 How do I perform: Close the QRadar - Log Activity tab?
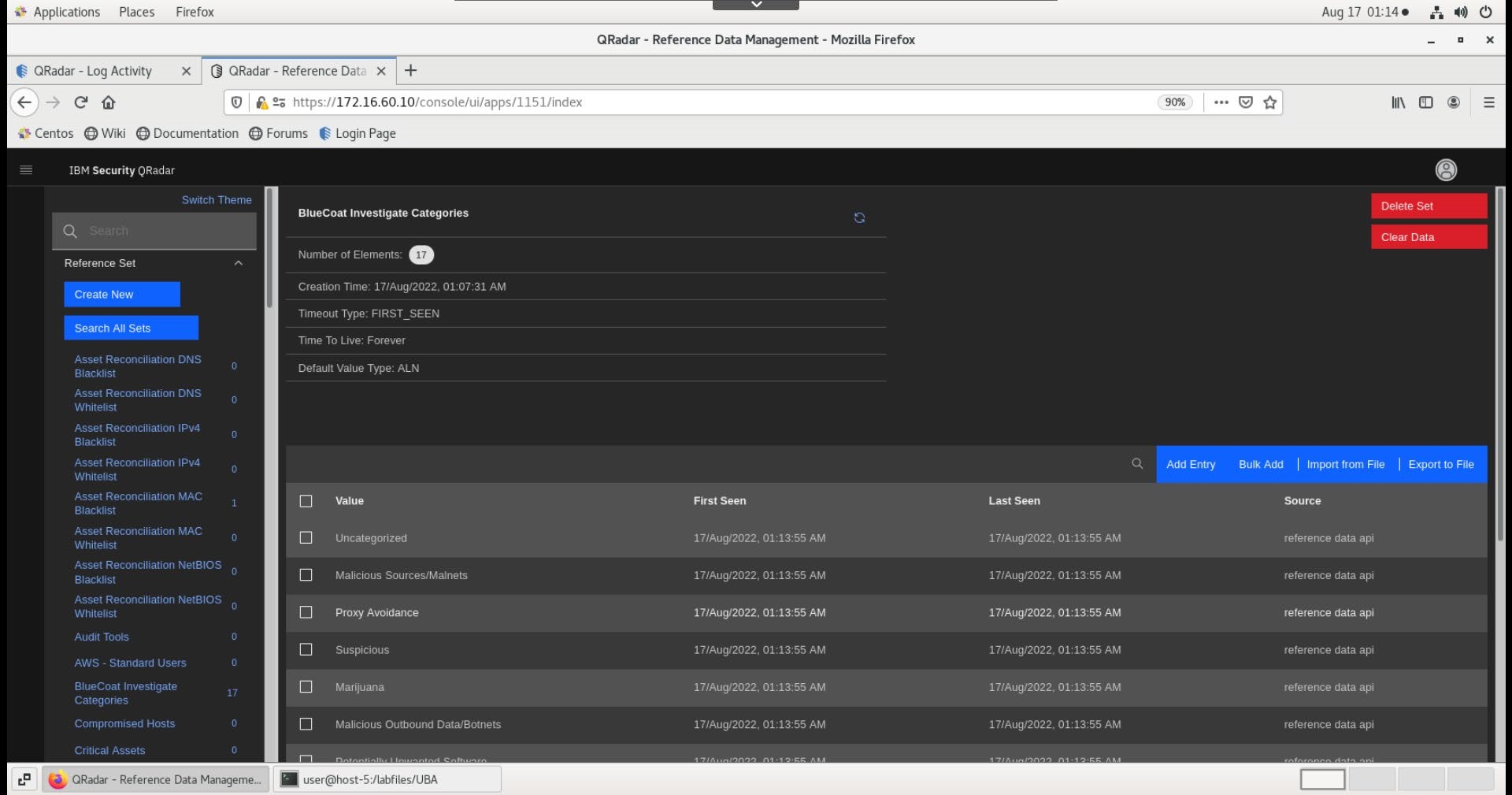coord(186,71)
